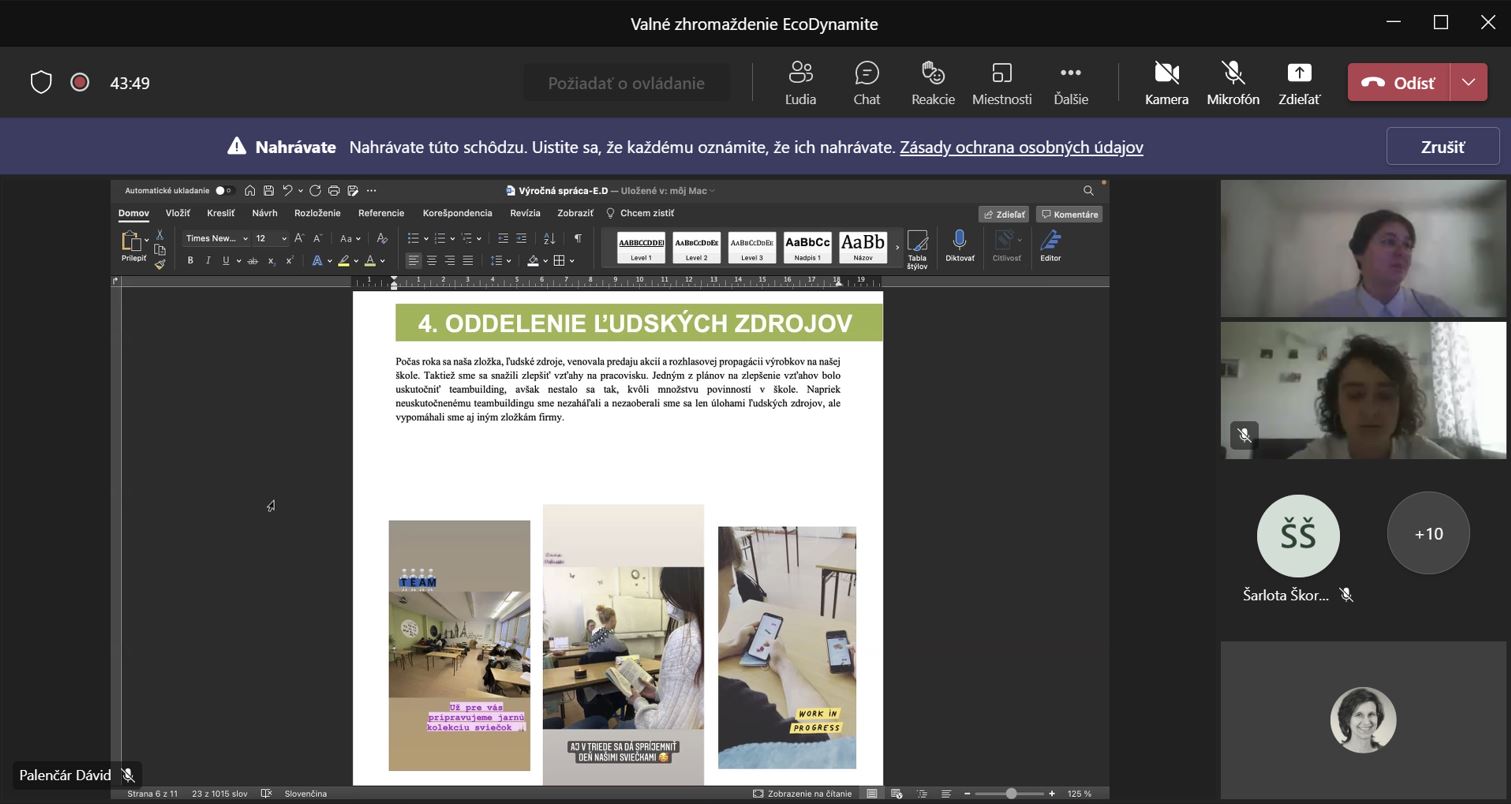Click the Home icon in Word toolbar
The image size is (1511, 804).
pos(250,190)
